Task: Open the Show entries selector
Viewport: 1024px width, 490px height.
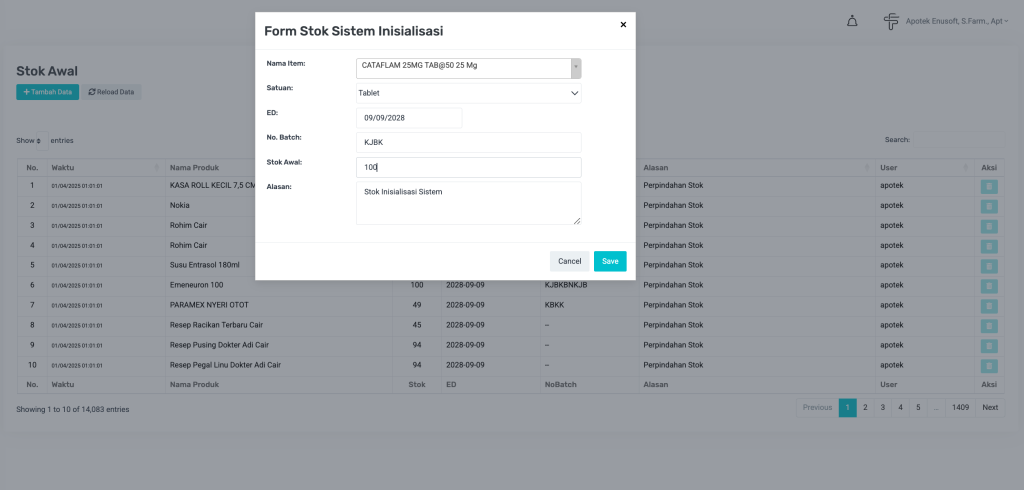Action: pos(30,140)
